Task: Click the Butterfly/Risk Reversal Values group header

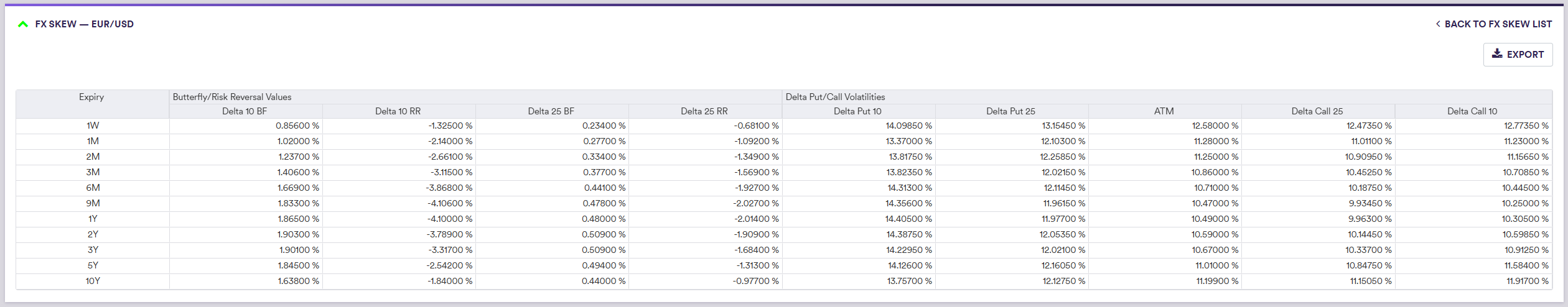Action: [232, 97]
